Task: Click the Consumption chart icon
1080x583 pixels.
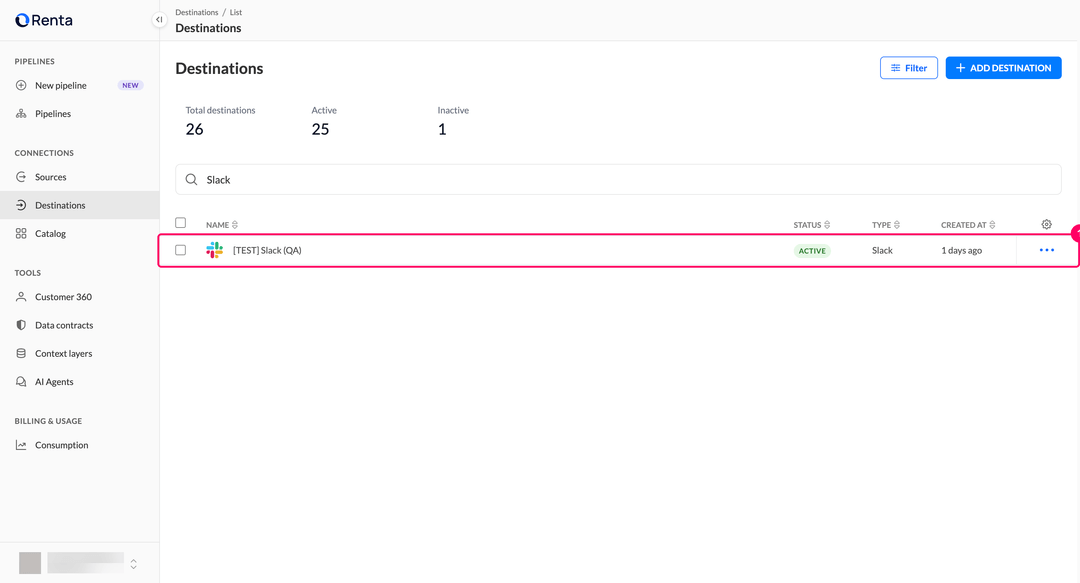Action: tap(21, 445)
